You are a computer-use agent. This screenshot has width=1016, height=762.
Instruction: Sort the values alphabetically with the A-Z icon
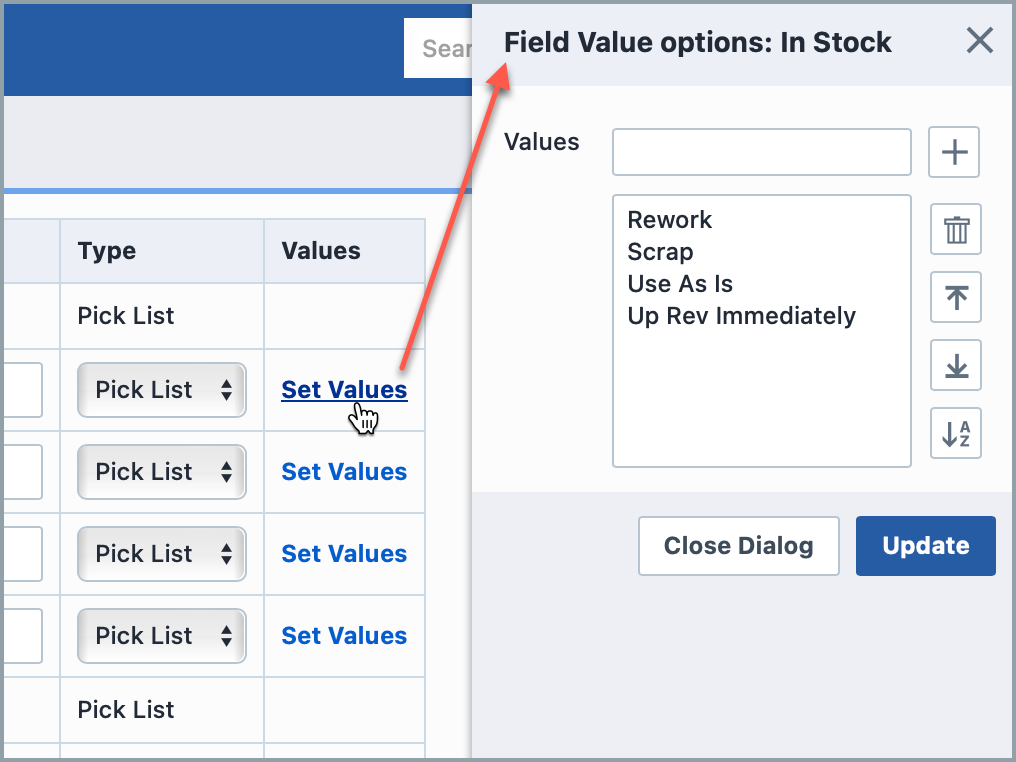(x=956, y=433)
